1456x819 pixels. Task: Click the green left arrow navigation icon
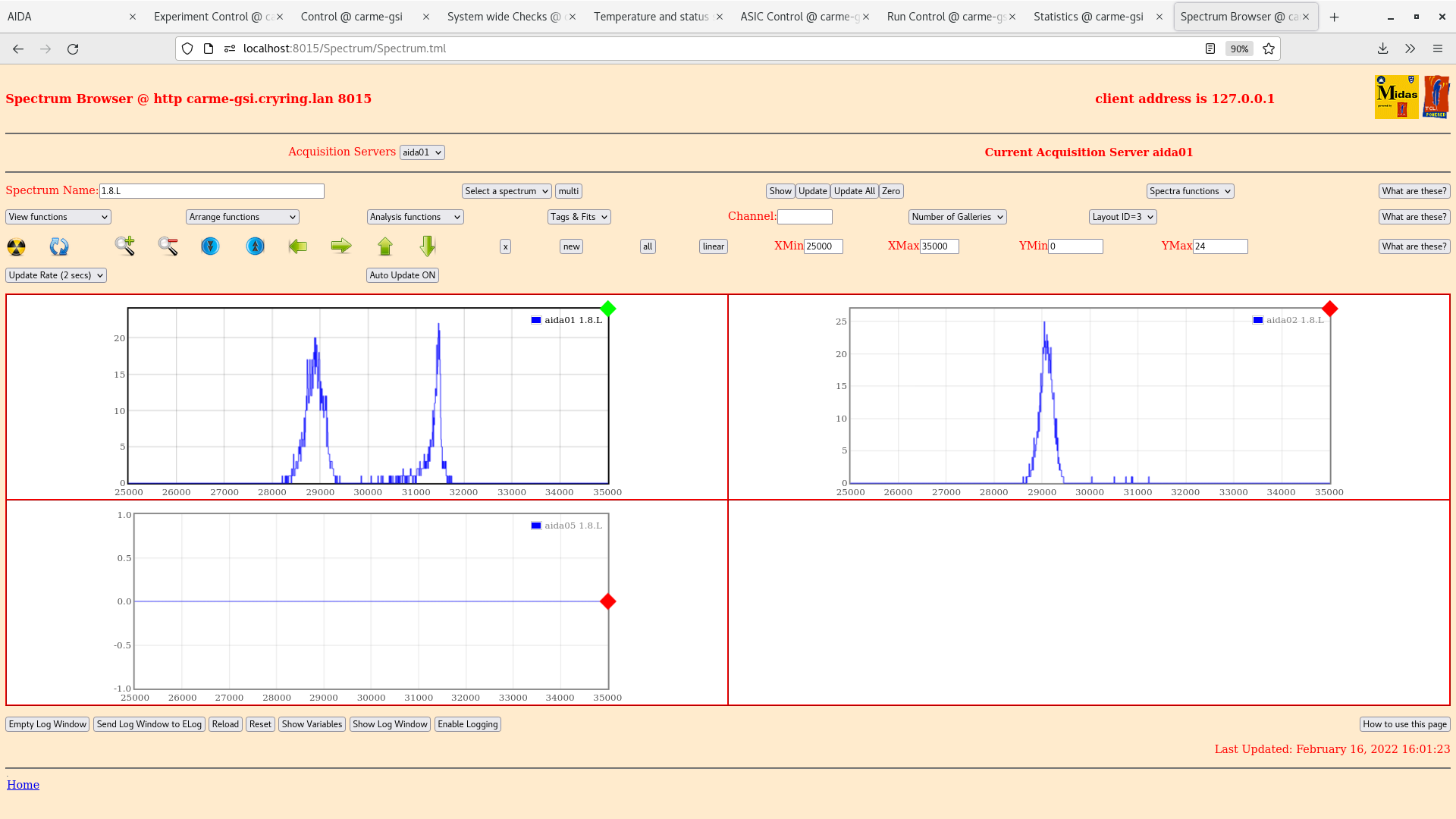298,246
